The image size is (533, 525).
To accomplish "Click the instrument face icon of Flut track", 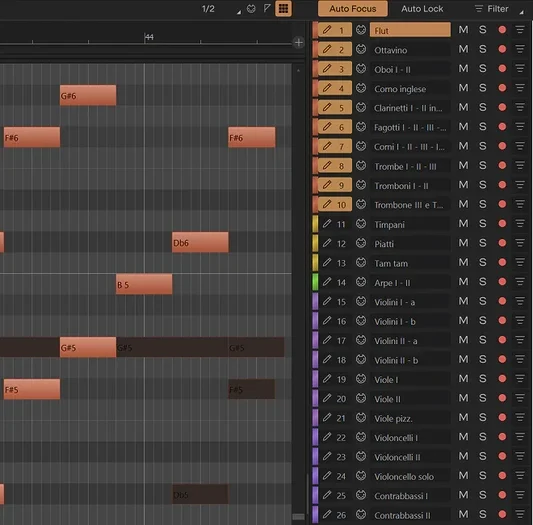I will point(361,30).
